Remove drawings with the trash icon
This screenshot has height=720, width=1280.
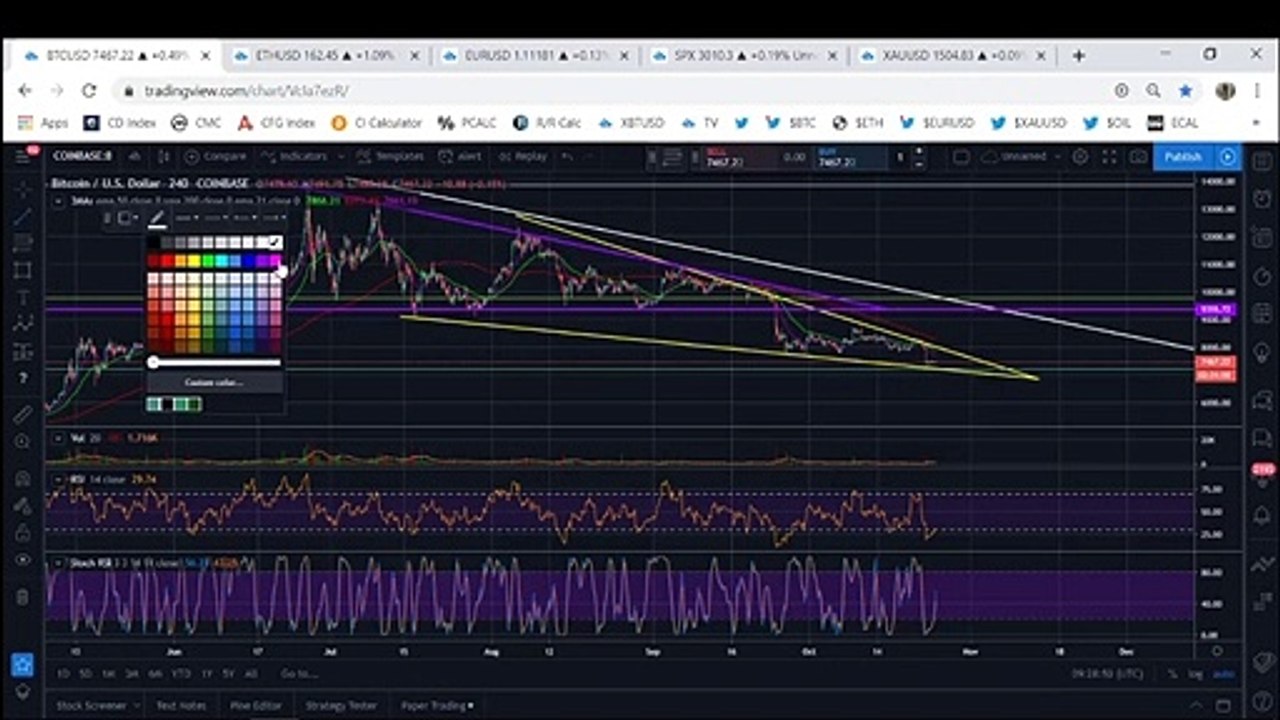click(22, 597)
